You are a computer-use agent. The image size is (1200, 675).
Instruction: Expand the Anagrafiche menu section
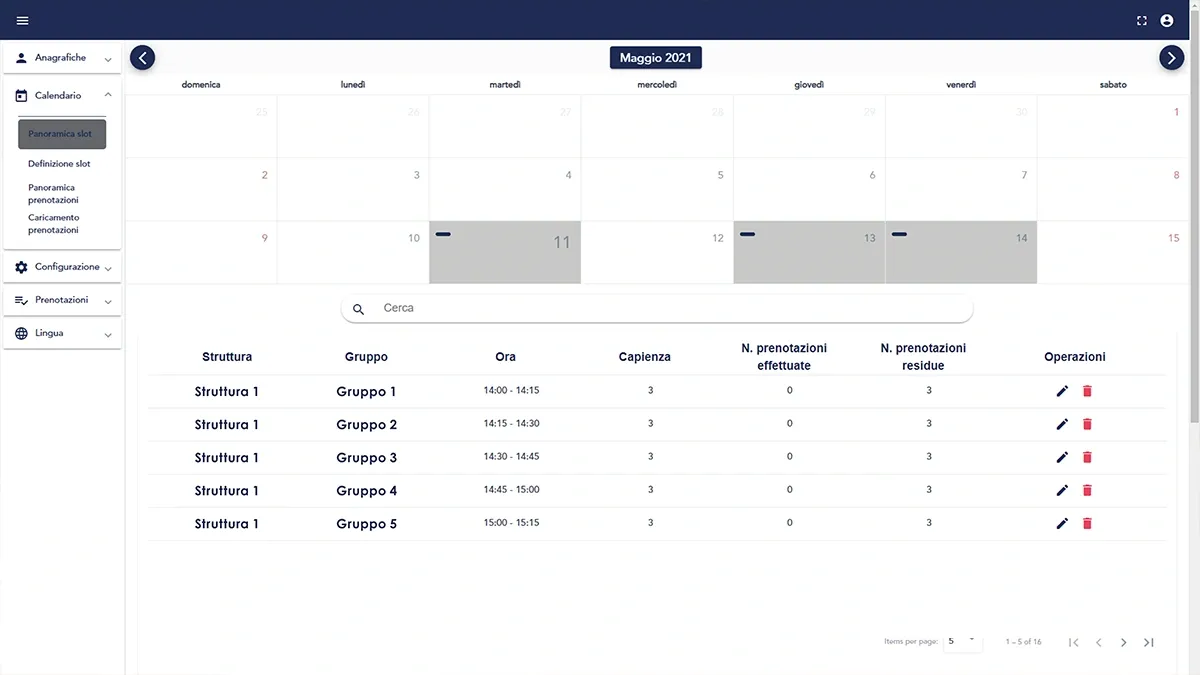[62, 58]
